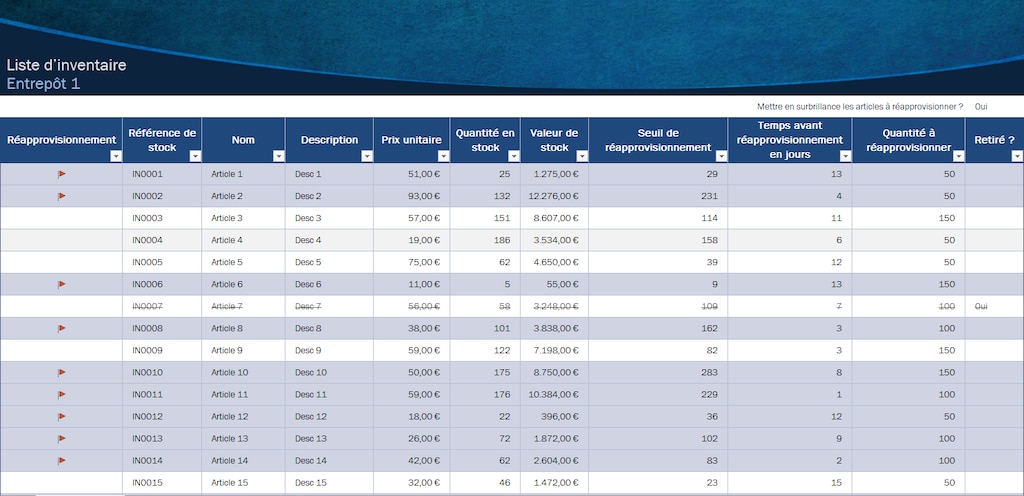Select the Article 14 name cell

pos(244,461)
